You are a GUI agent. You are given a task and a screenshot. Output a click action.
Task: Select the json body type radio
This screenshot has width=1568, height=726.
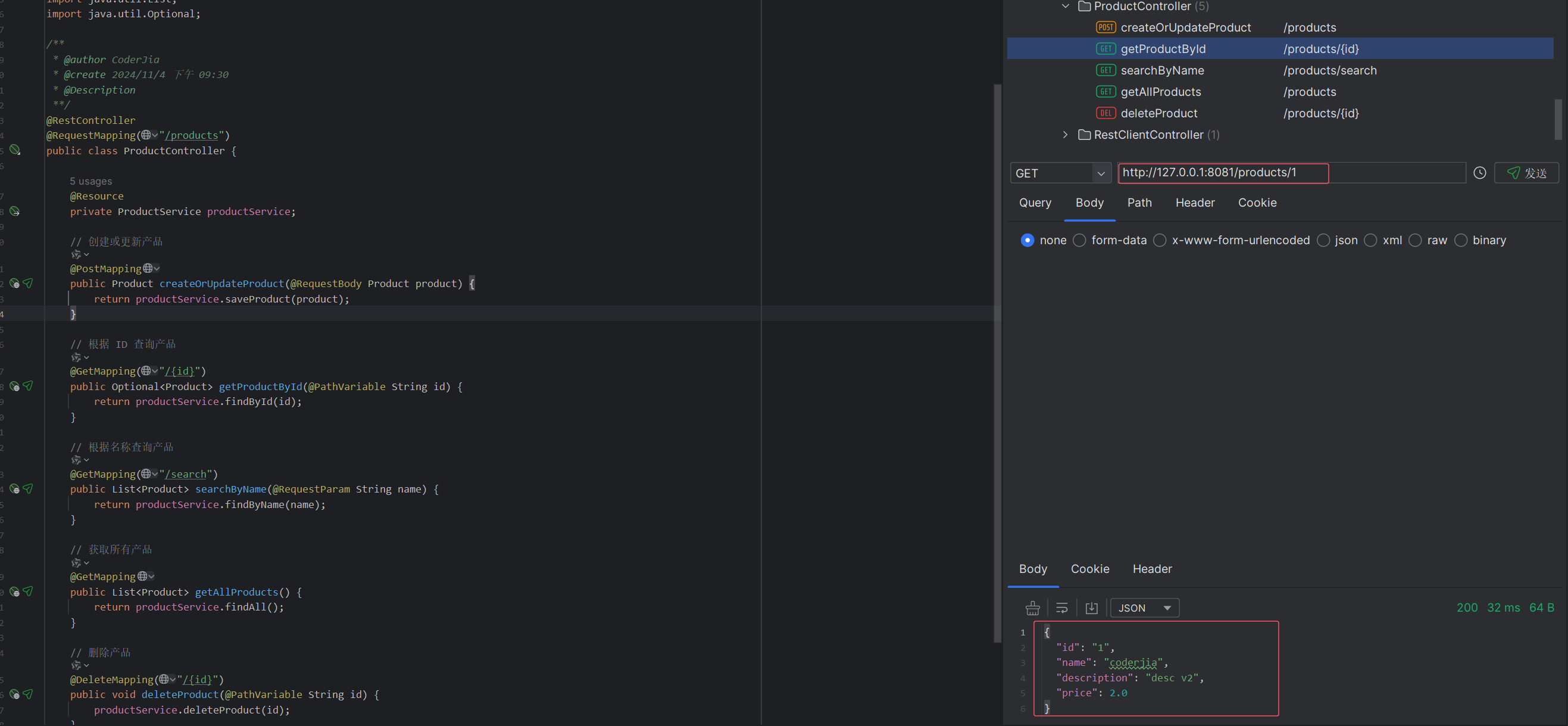[1323, 240]
